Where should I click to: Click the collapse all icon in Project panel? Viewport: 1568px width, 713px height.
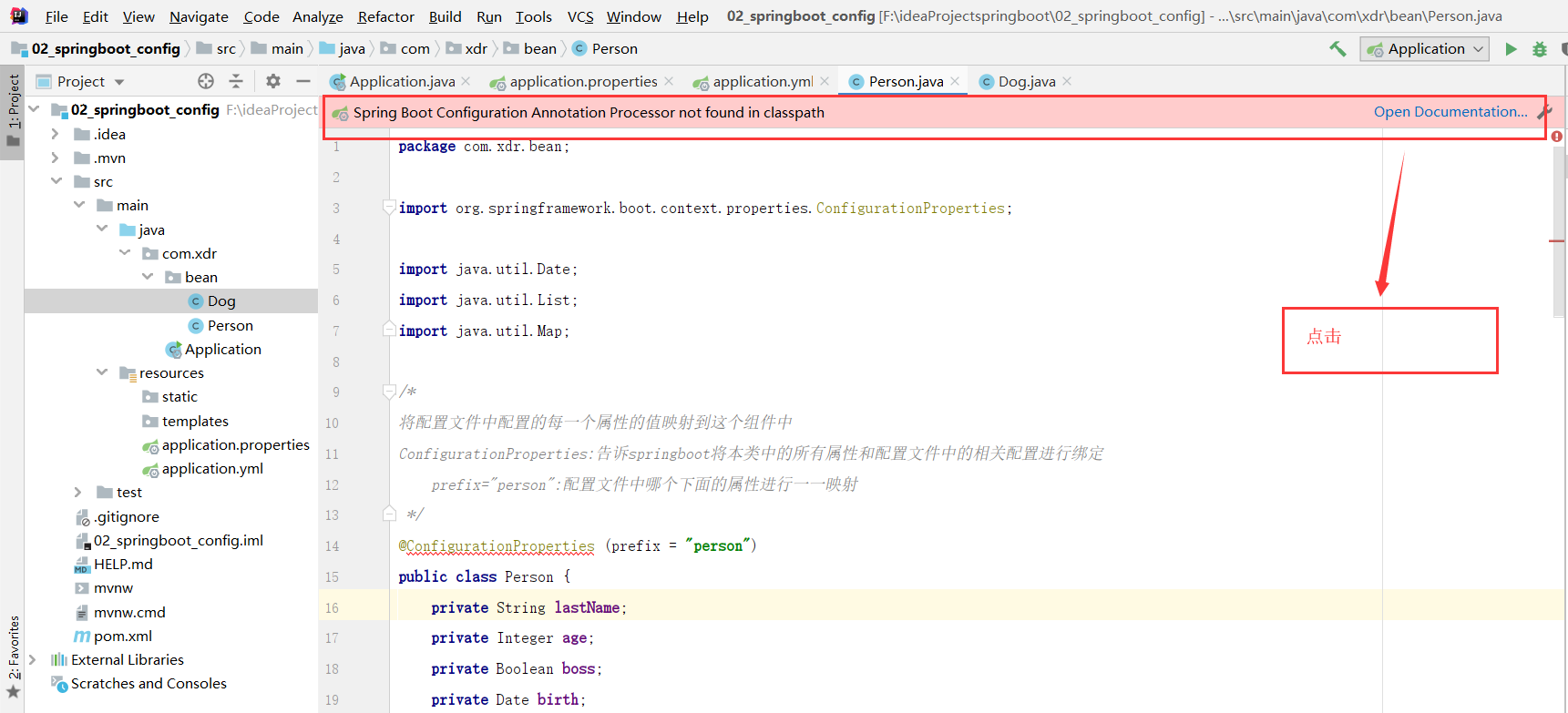236,81
